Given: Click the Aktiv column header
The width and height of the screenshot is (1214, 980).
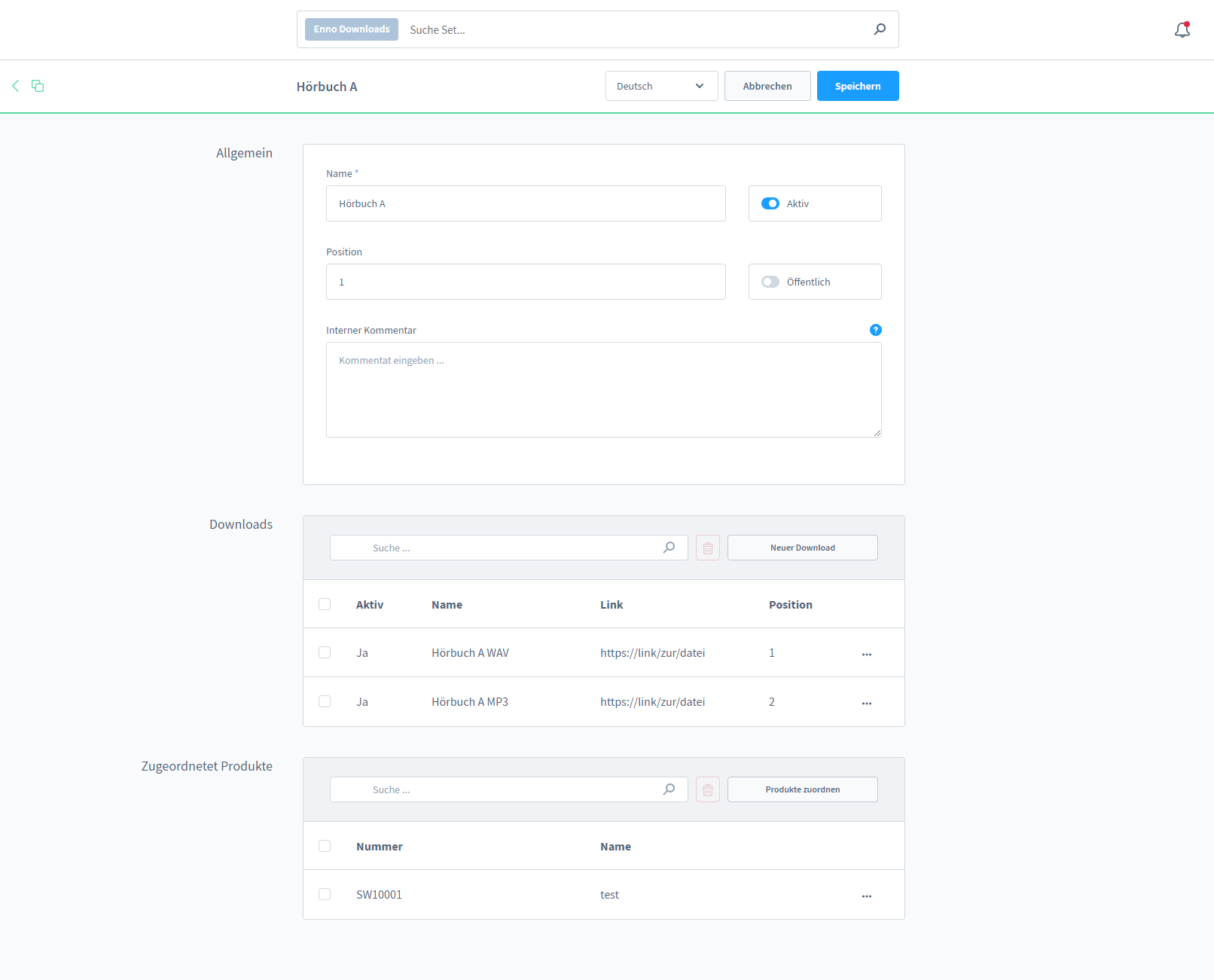Looking at the screenshot, I should coord(370,605).
